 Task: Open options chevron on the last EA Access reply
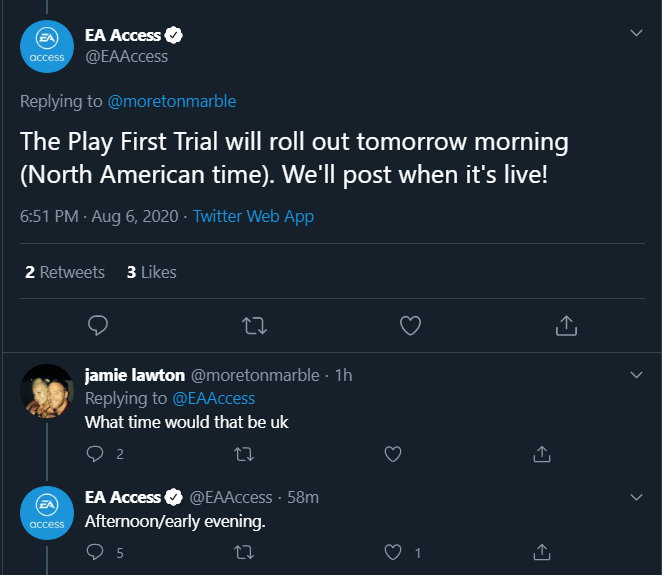coord(637,496)
